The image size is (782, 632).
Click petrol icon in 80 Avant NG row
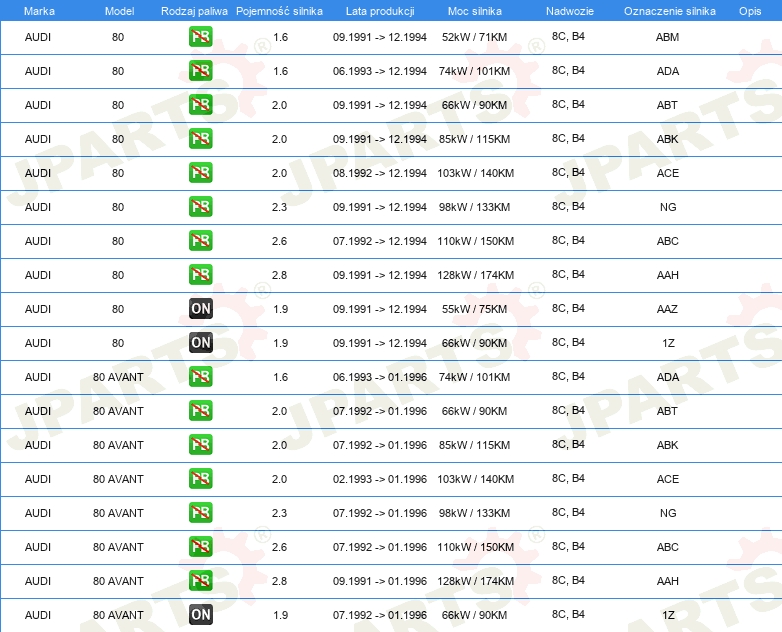tap(200, 512)
